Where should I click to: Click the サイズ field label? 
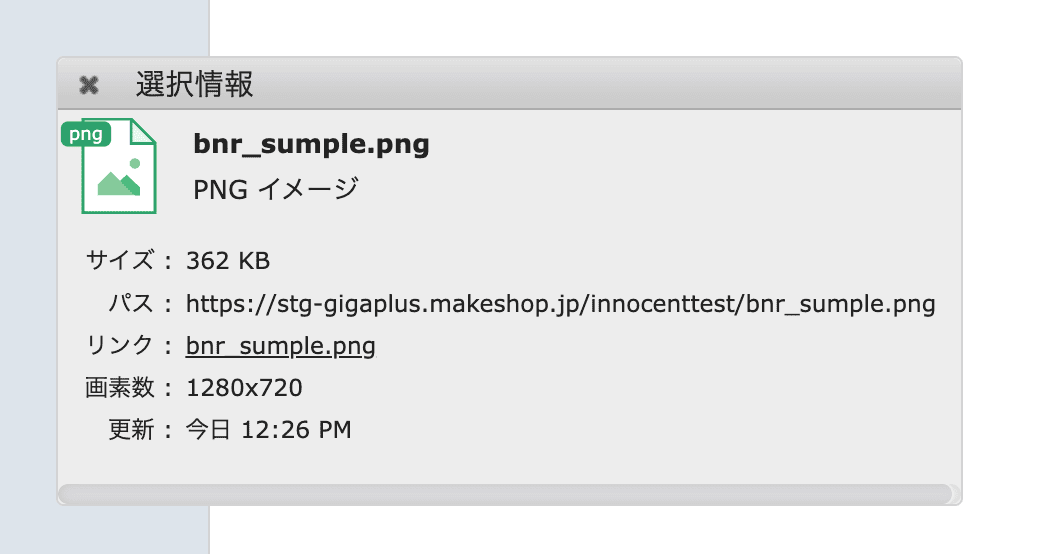click(120, 262)
